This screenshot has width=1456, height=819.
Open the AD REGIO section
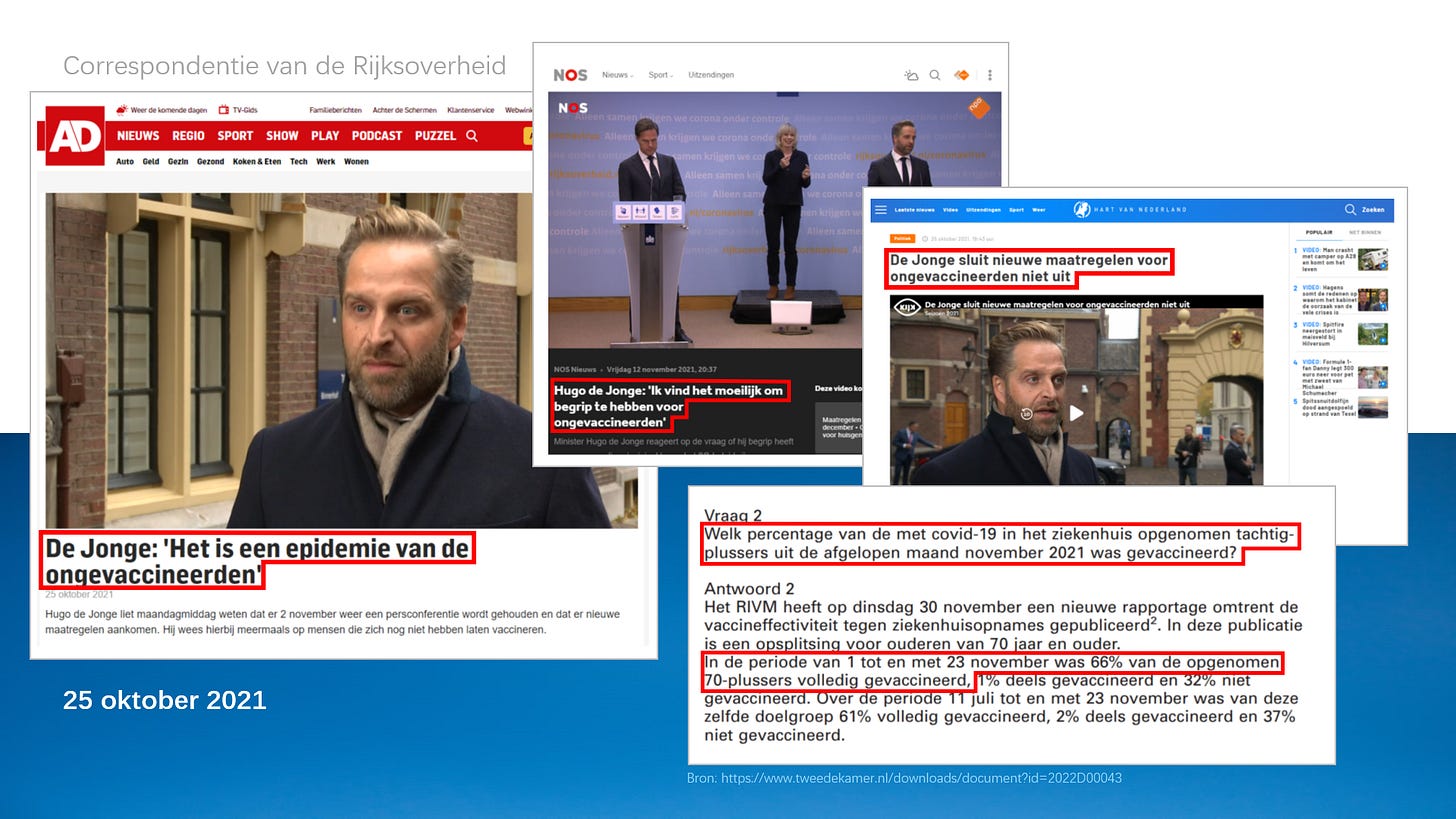(188, 136)
